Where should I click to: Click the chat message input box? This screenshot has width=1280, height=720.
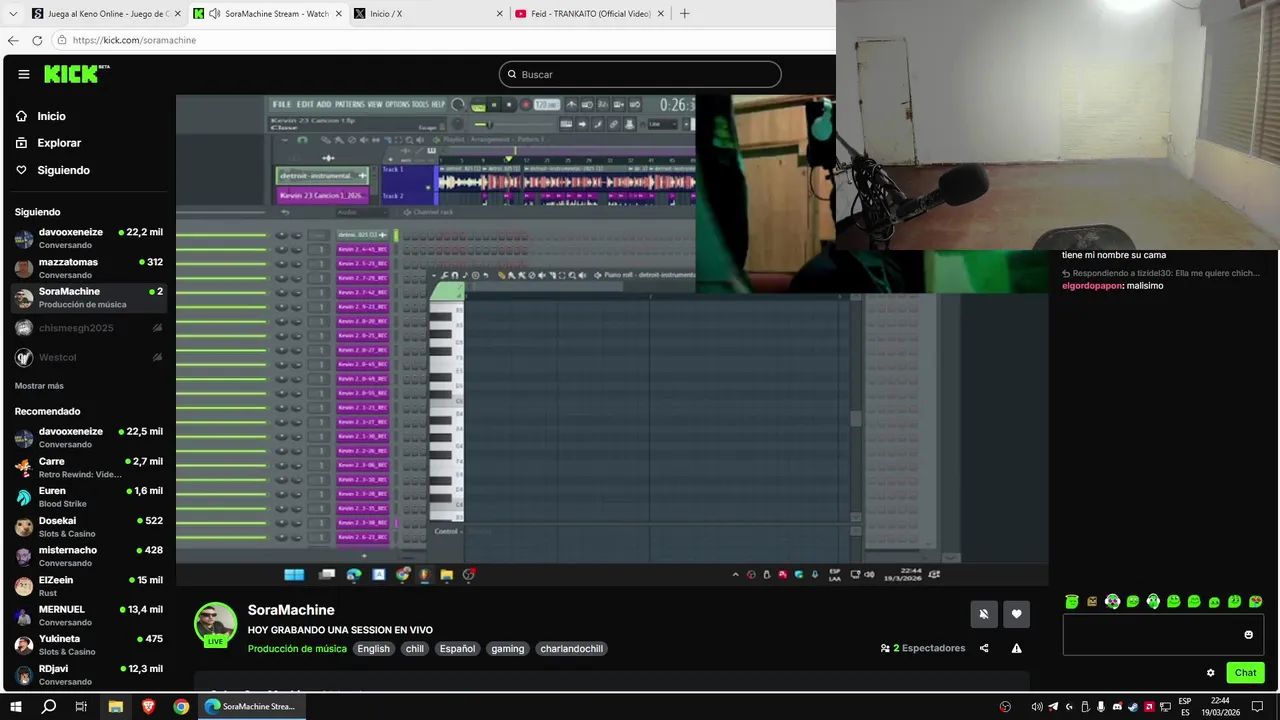(x=1163, y=635)
